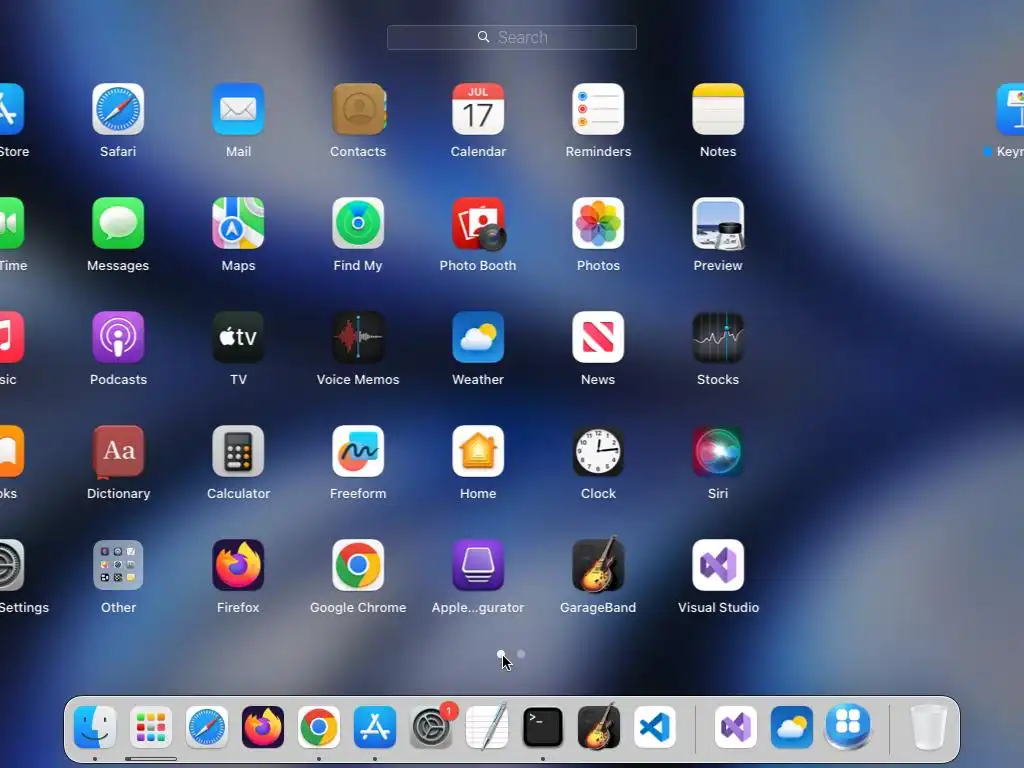Open Weather from the Dock
Viewport: 1024px width, 768px height.
(792, 727)
